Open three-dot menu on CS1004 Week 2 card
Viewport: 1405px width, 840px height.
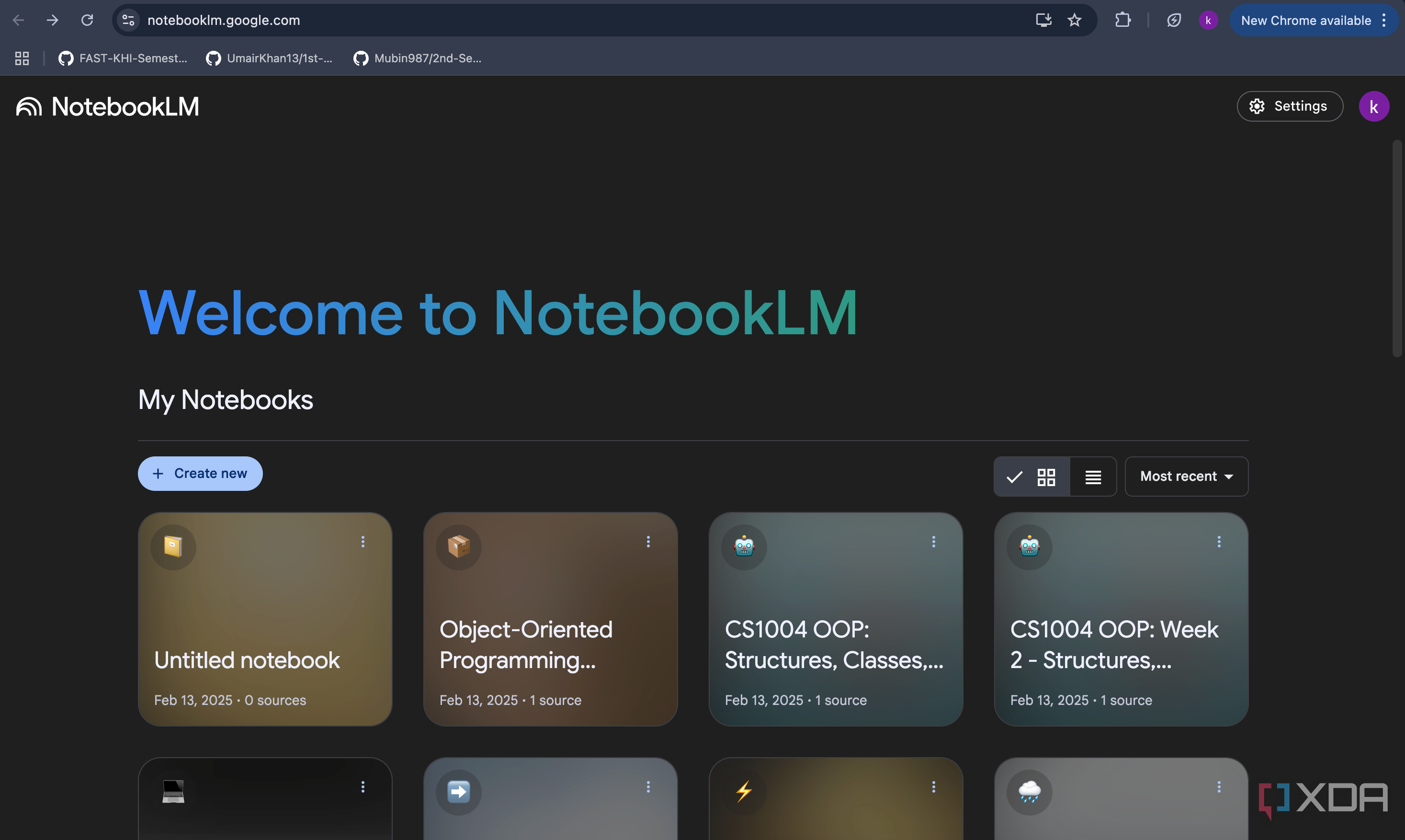(x=1218, y=542)
